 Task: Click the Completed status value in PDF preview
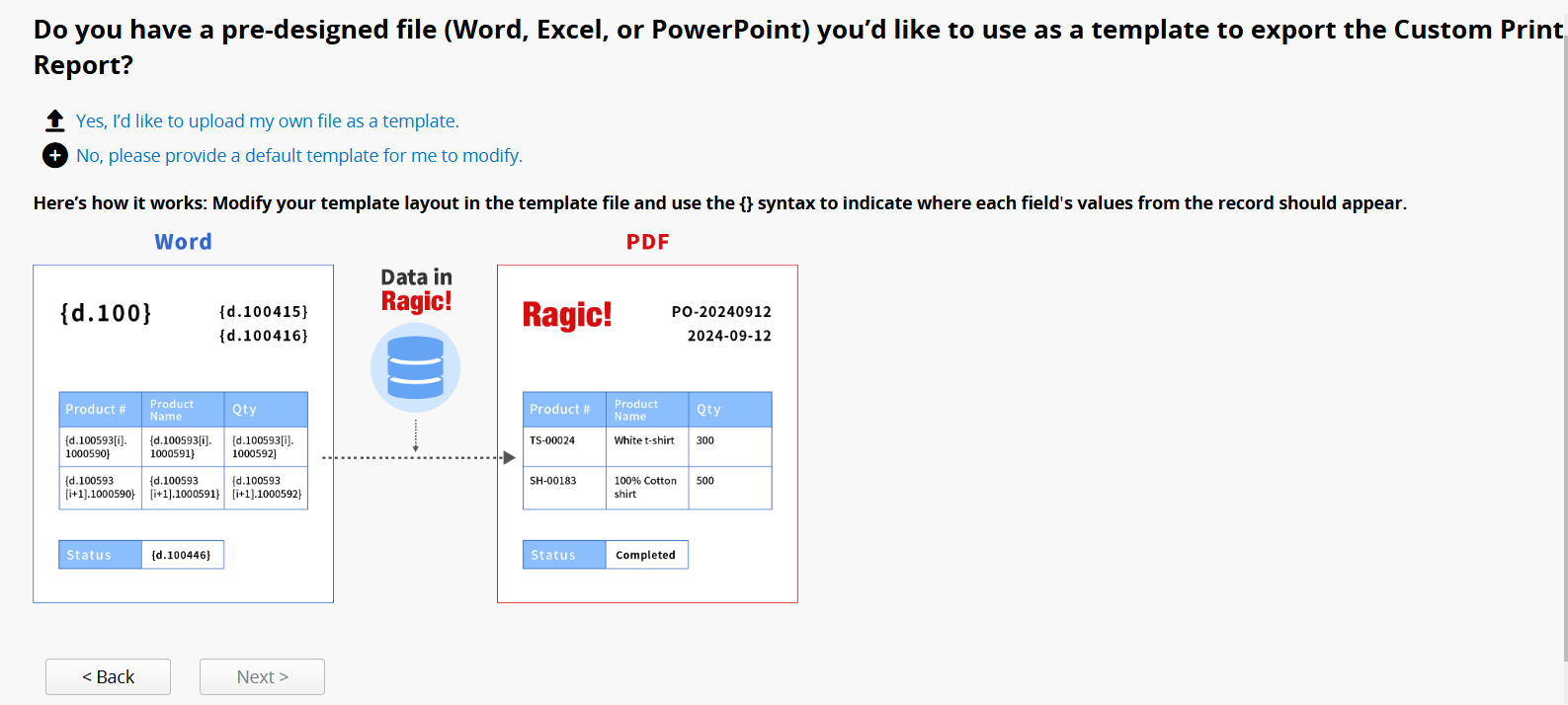coord(645,555)
